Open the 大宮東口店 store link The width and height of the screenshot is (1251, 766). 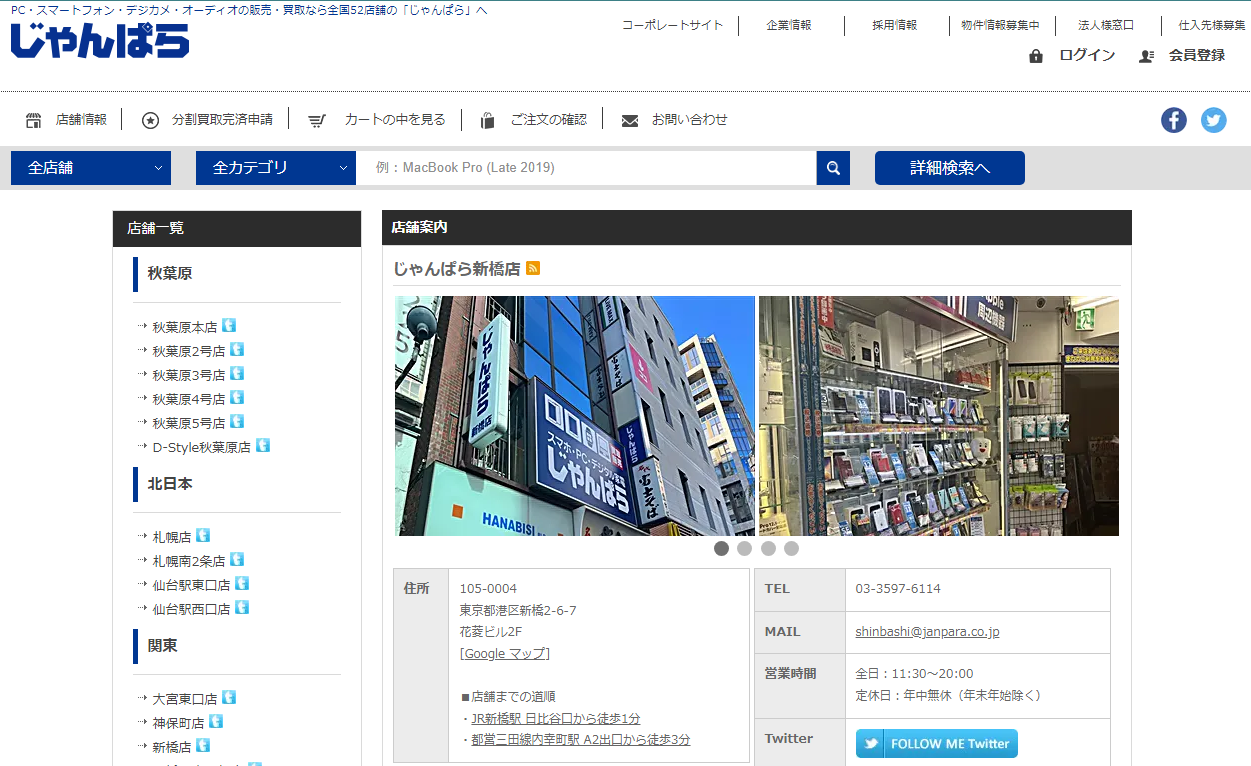(x=185, y=699)
